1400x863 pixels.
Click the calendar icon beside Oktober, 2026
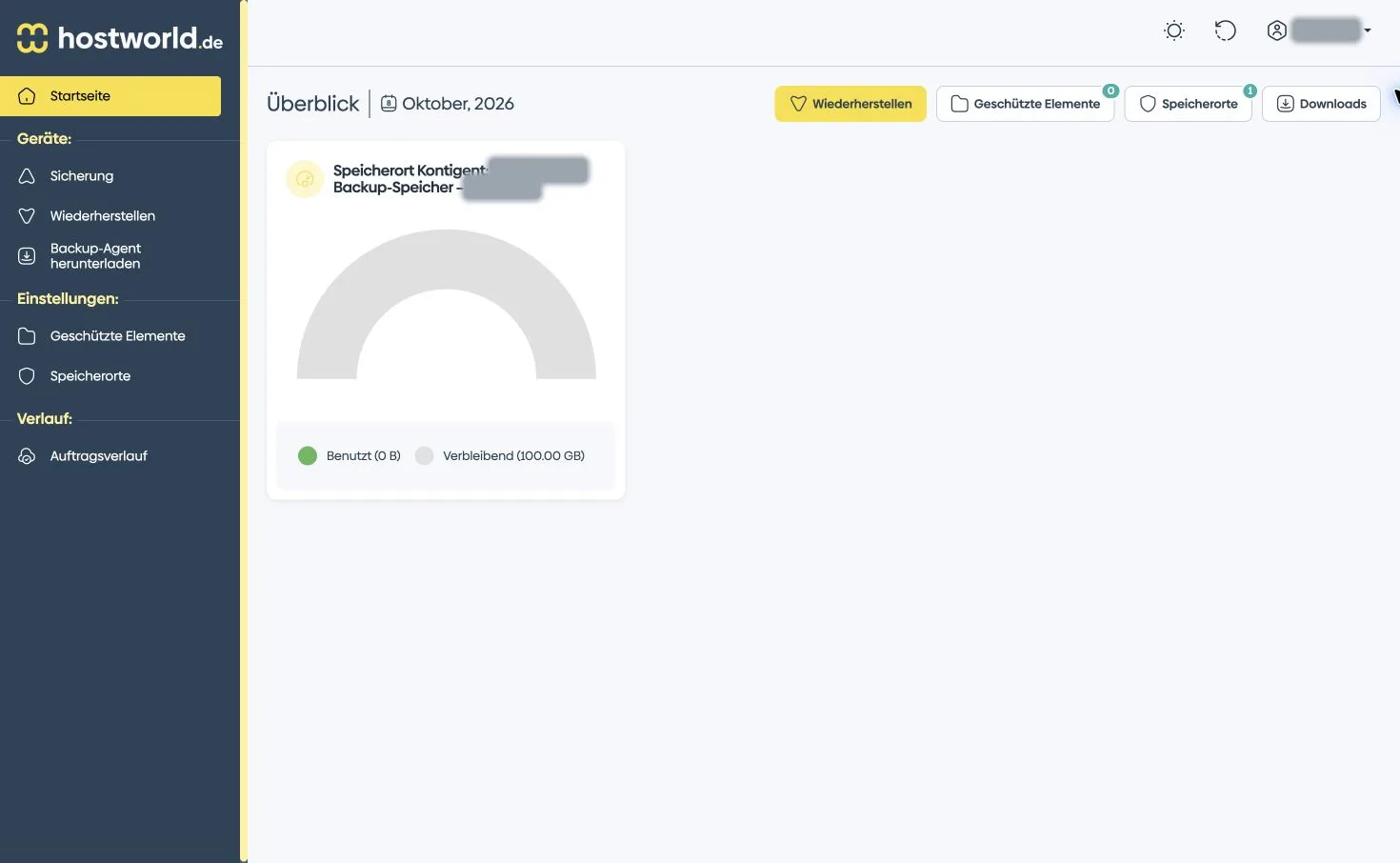click(x=389, y=103)
